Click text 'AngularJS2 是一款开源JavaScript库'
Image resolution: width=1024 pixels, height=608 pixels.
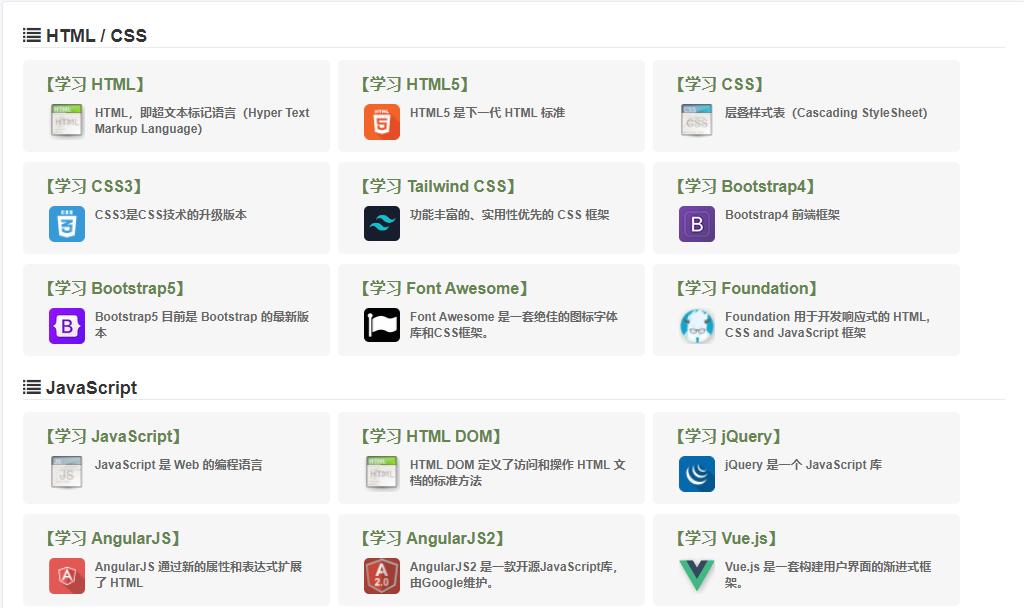tap(513, 567)
